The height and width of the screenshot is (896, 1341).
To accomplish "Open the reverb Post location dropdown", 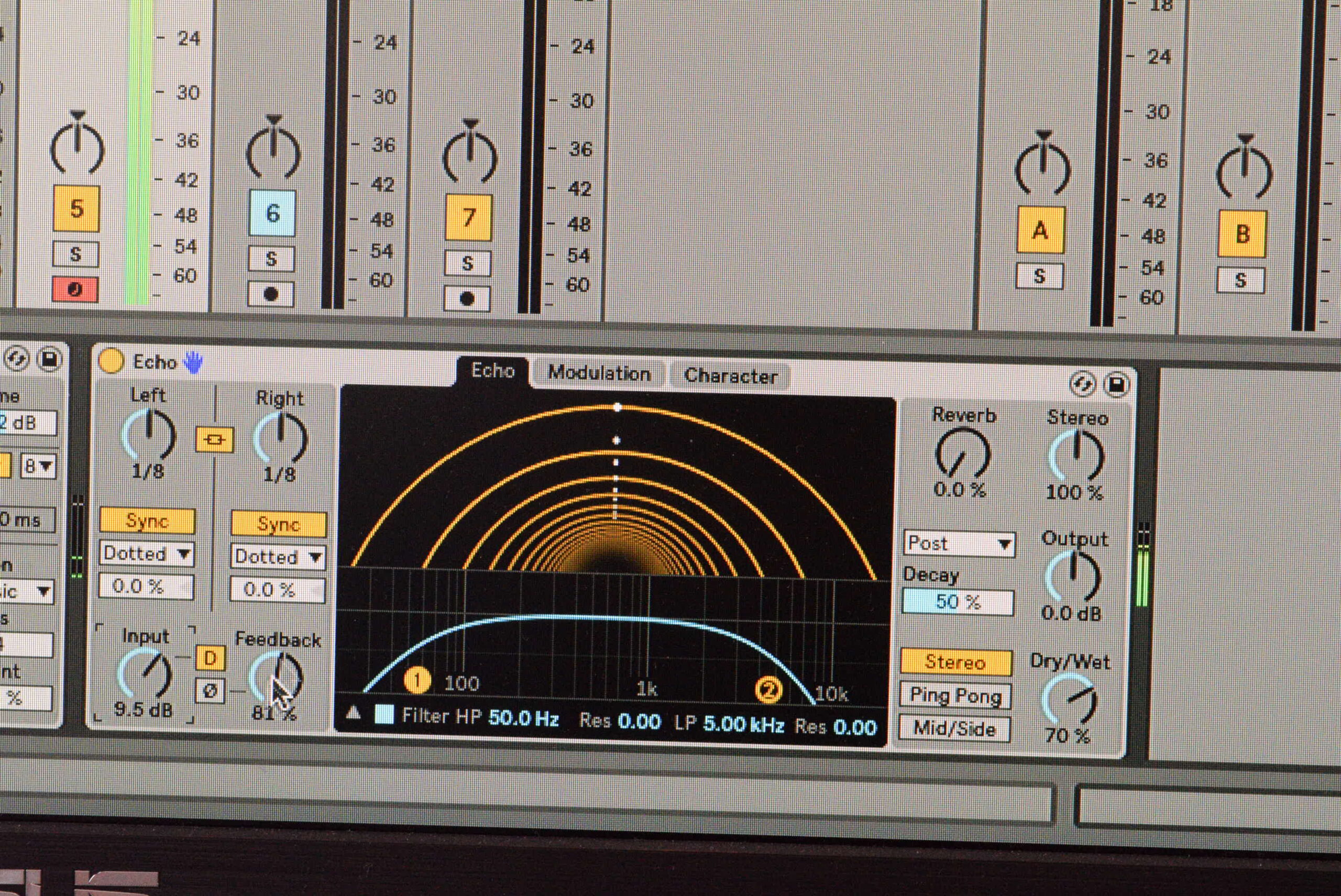I will click(x=959, y=544).
